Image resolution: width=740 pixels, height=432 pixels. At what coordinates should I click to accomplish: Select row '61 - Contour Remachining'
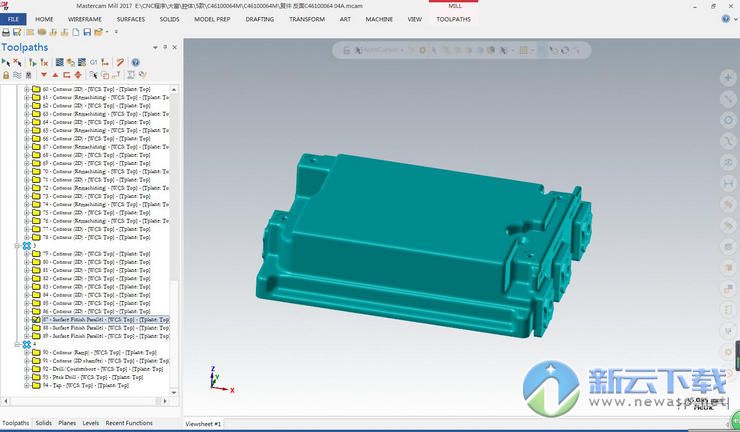[x=106, y=97]
